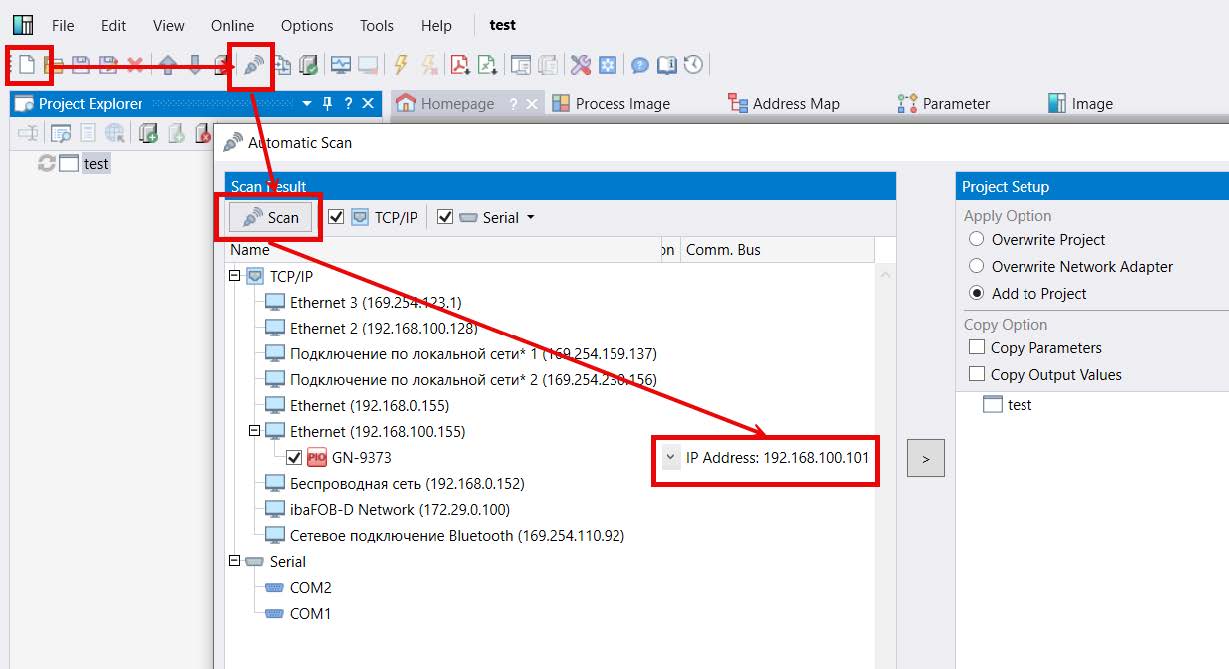
Task: Select the test project in Project Explorer
Action: pyautogui.click(x=96, y=163)
